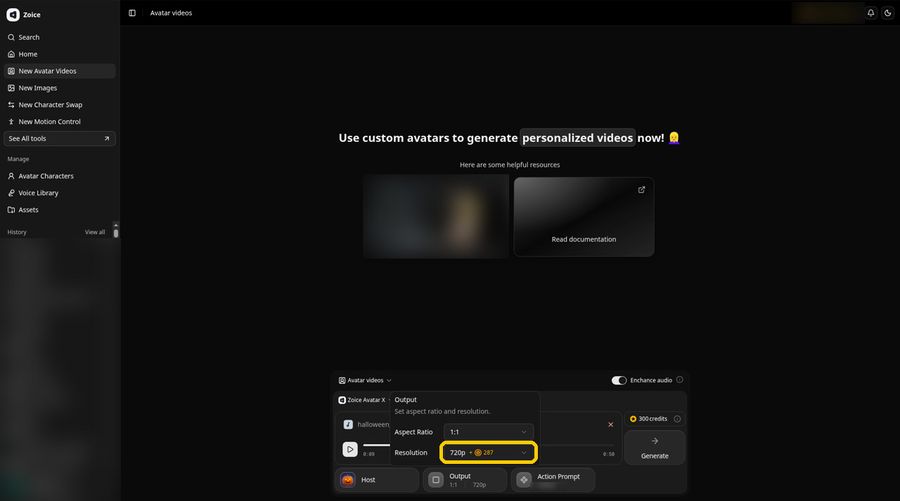Click the Zoice logo in sidebar header

coord(13,15)
